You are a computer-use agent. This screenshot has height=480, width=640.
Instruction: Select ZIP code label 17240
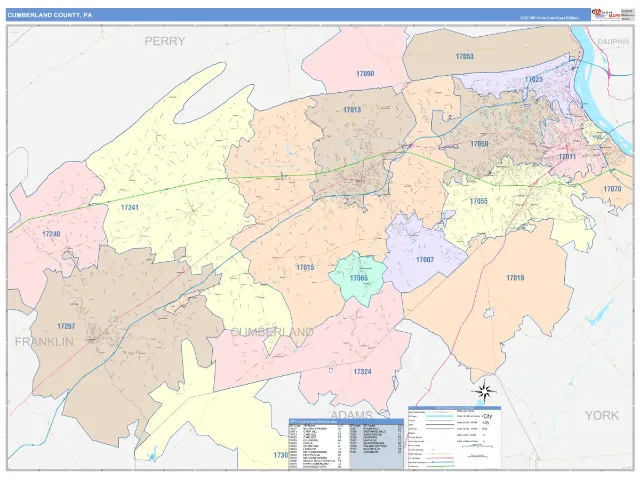[x=51, y=234]
